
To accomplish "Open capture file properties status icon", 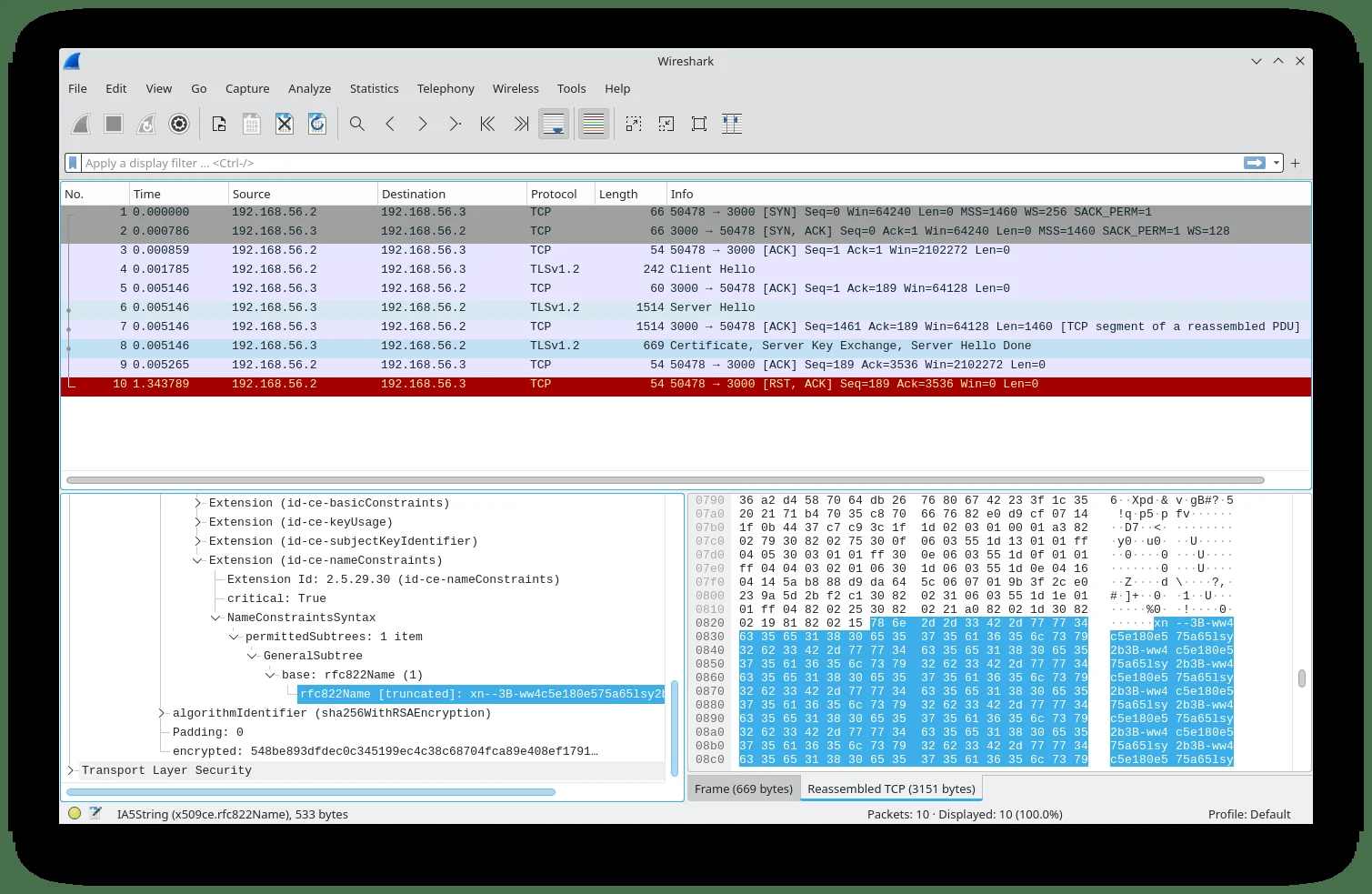I will coord(95,814).
